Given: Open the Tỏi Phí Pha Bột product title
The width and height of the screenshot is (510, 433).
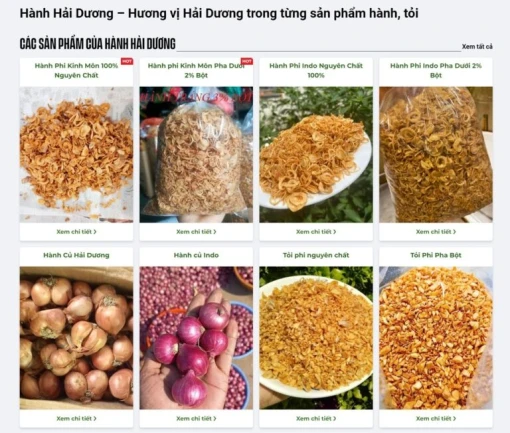Looking at the screenshot, I should [436, 255].
